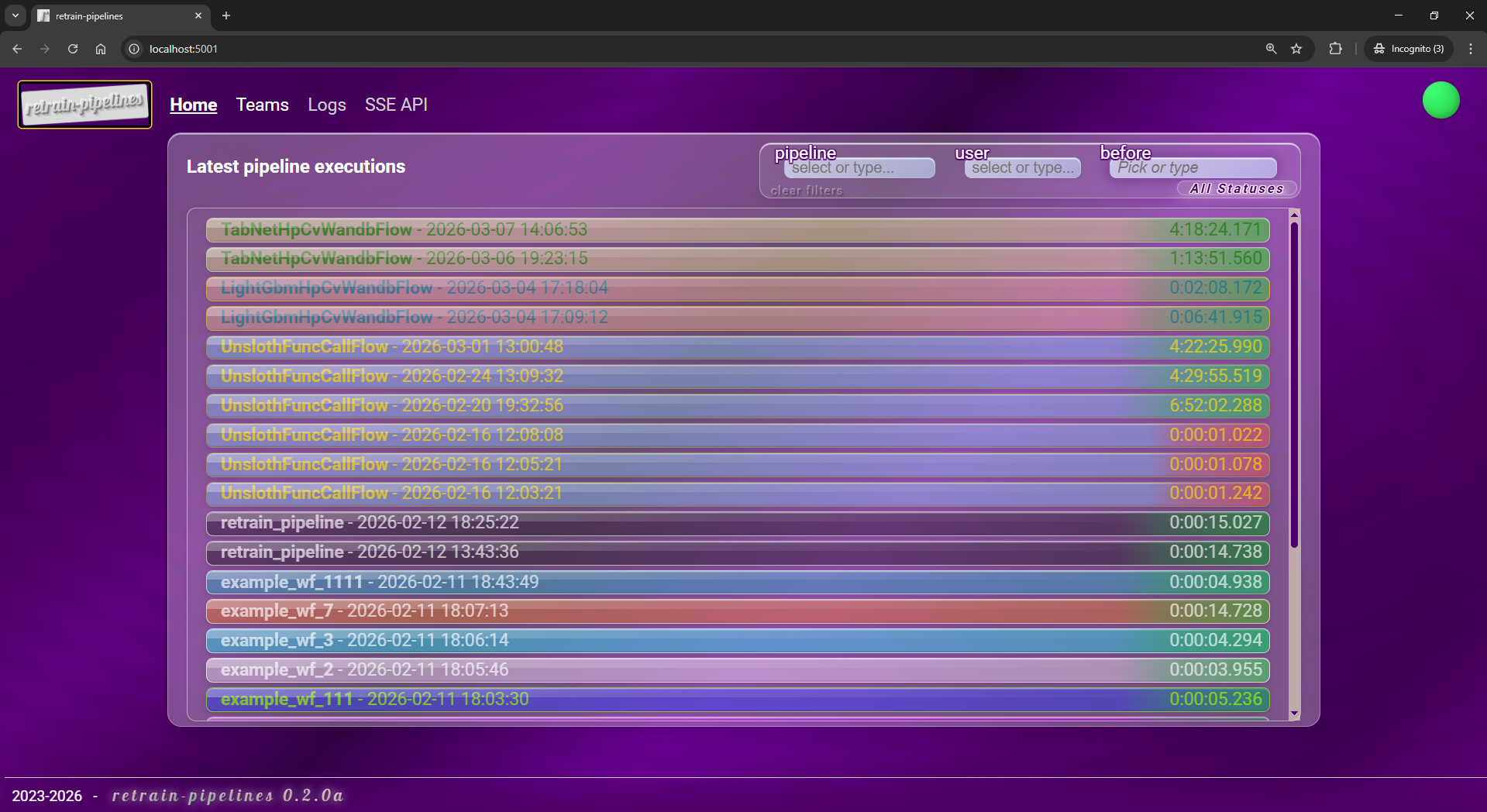Click the address bar URL localhost:5001

pos(184,49)
